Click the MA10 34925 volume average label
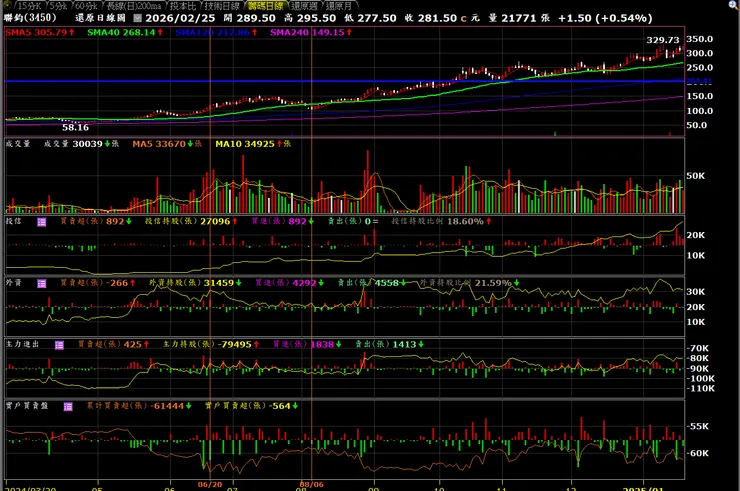 point(253,144)
